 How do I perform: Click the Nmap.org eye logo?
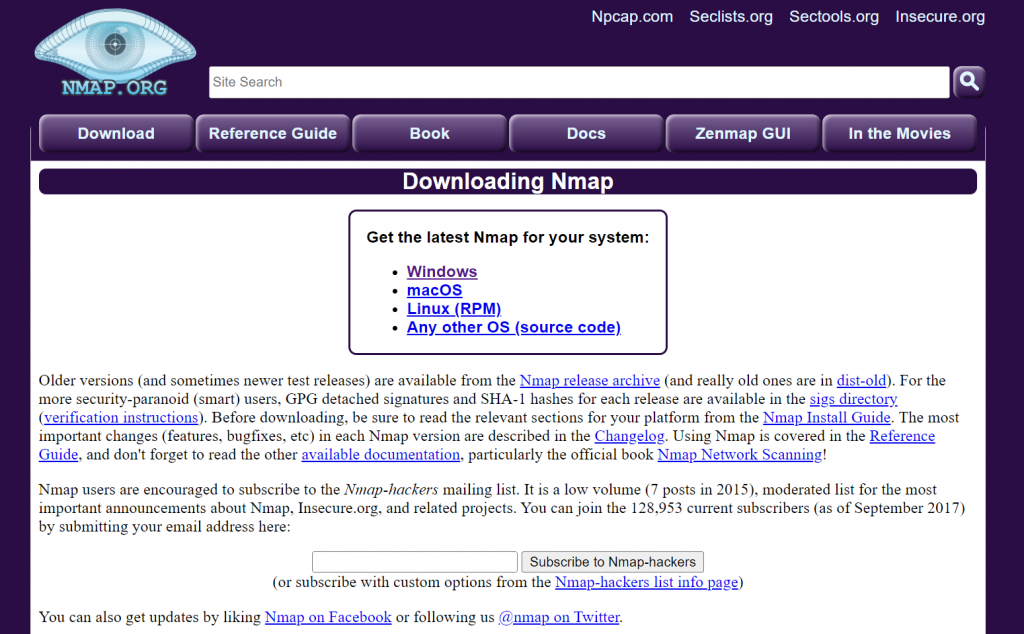coord(115,53)
